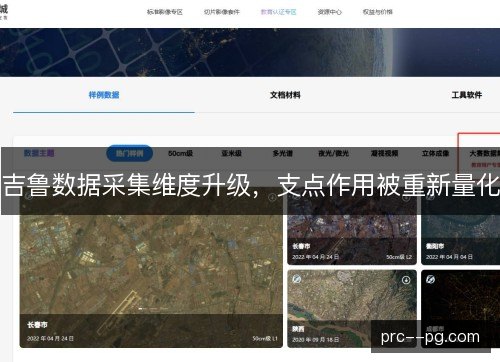Select the 凝视视频 data filter

click(x=385, y=153)
